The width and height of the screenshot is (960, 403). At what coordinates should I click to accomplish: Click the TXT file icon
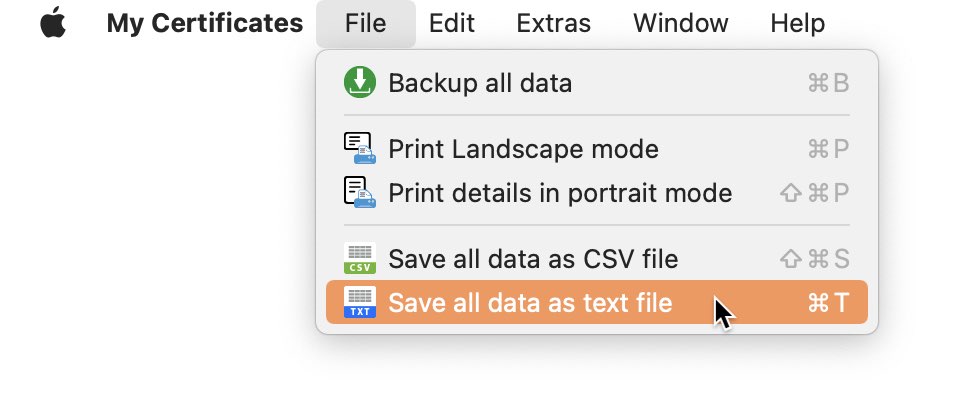[360, 303]
